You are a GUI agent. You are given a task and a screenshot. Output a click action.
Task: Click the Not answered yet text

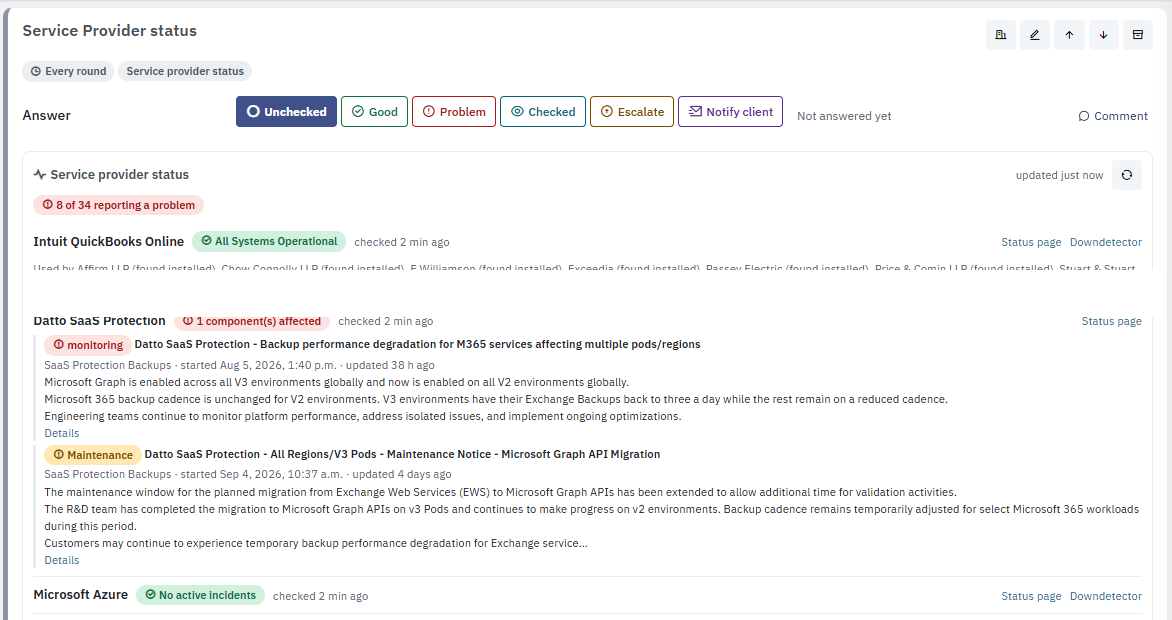(x=844, y=116)
